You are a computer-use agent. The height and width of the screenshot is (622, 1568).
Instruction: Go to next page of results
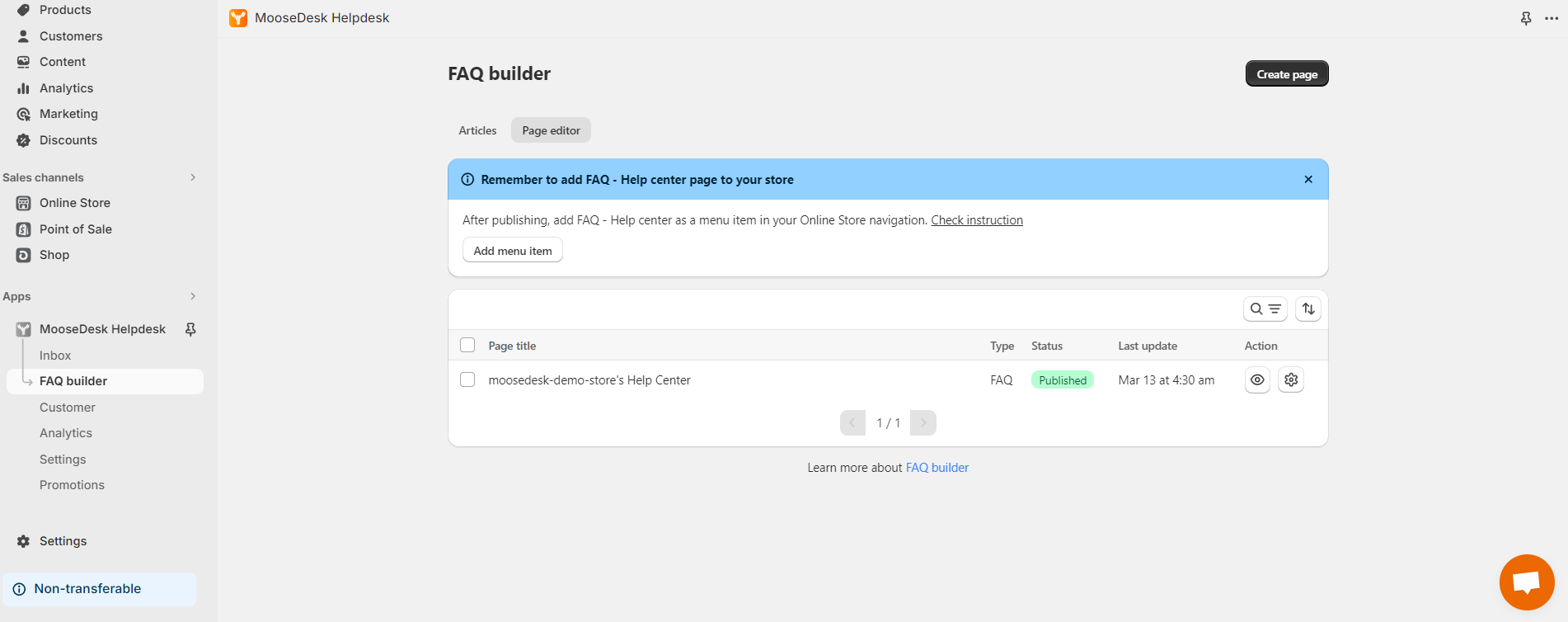(x=923, y=422)
